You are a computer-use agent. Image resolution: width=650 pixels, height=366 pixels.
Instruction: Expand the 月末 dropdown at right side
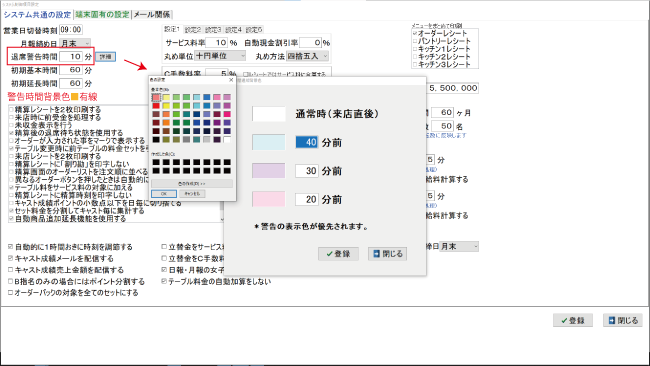(x=459, y=247)
